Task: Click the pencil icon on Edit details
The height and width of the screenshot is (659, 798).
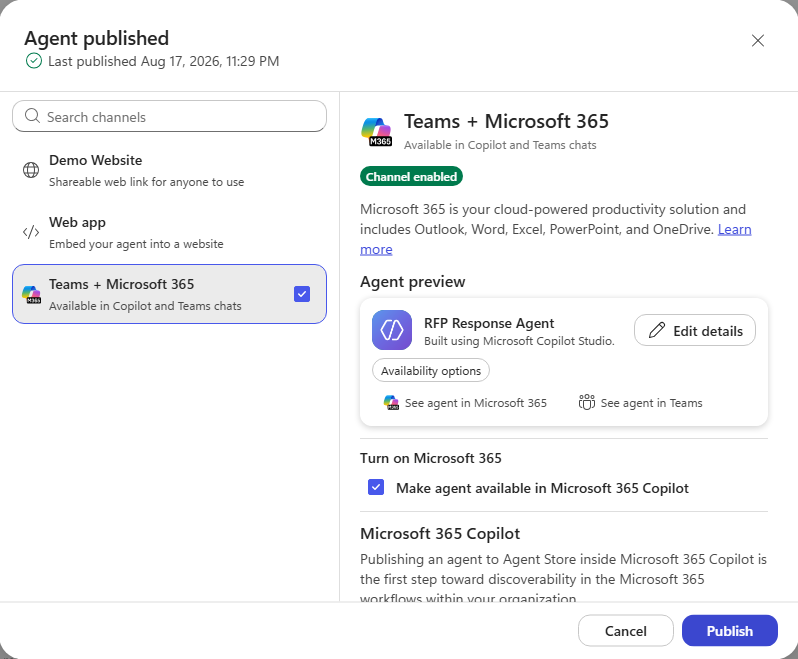Action: pyautogui.click(x=657, y=331)
